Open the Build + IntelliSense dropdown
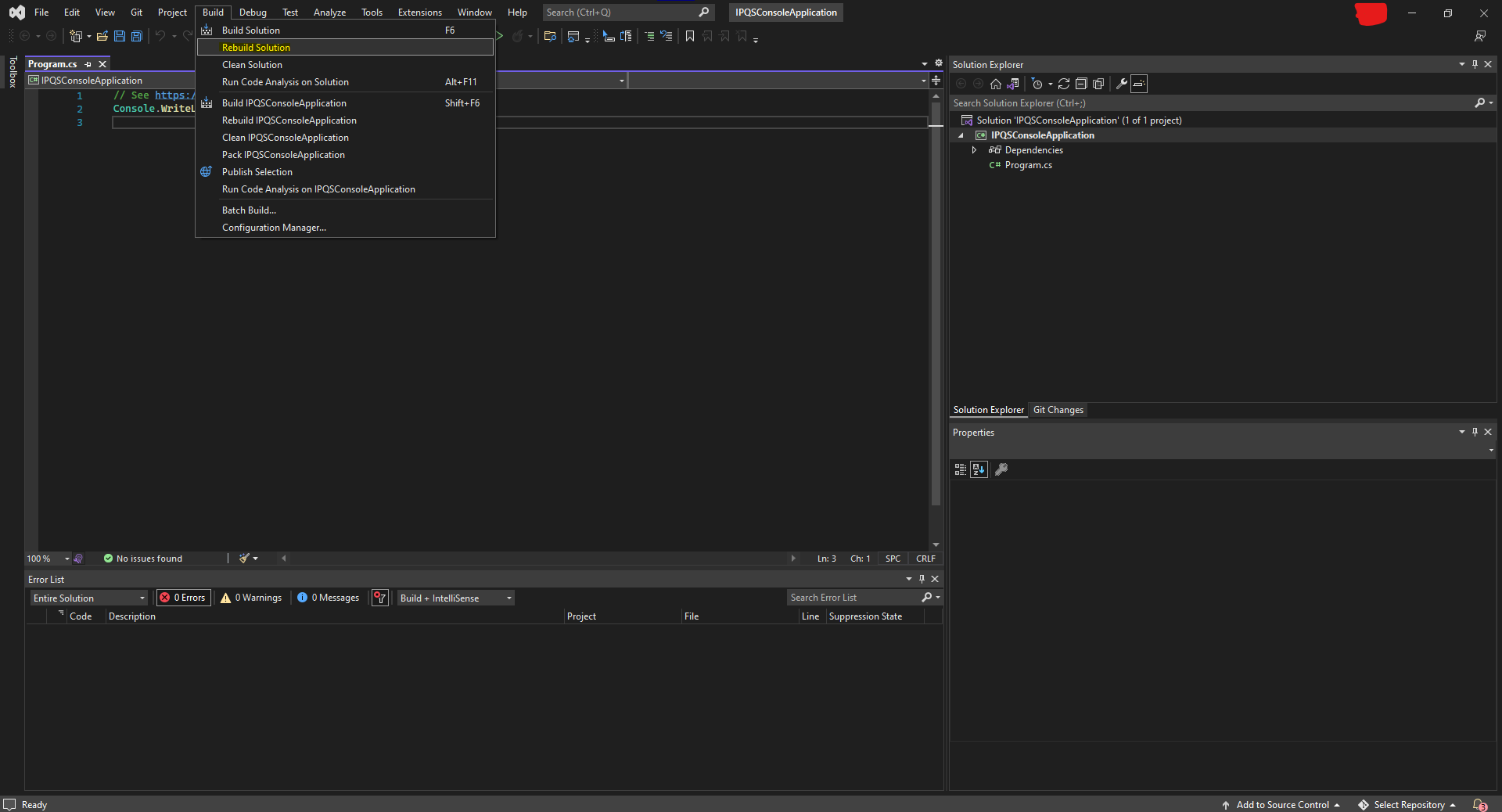 click(x=456, y=598)
